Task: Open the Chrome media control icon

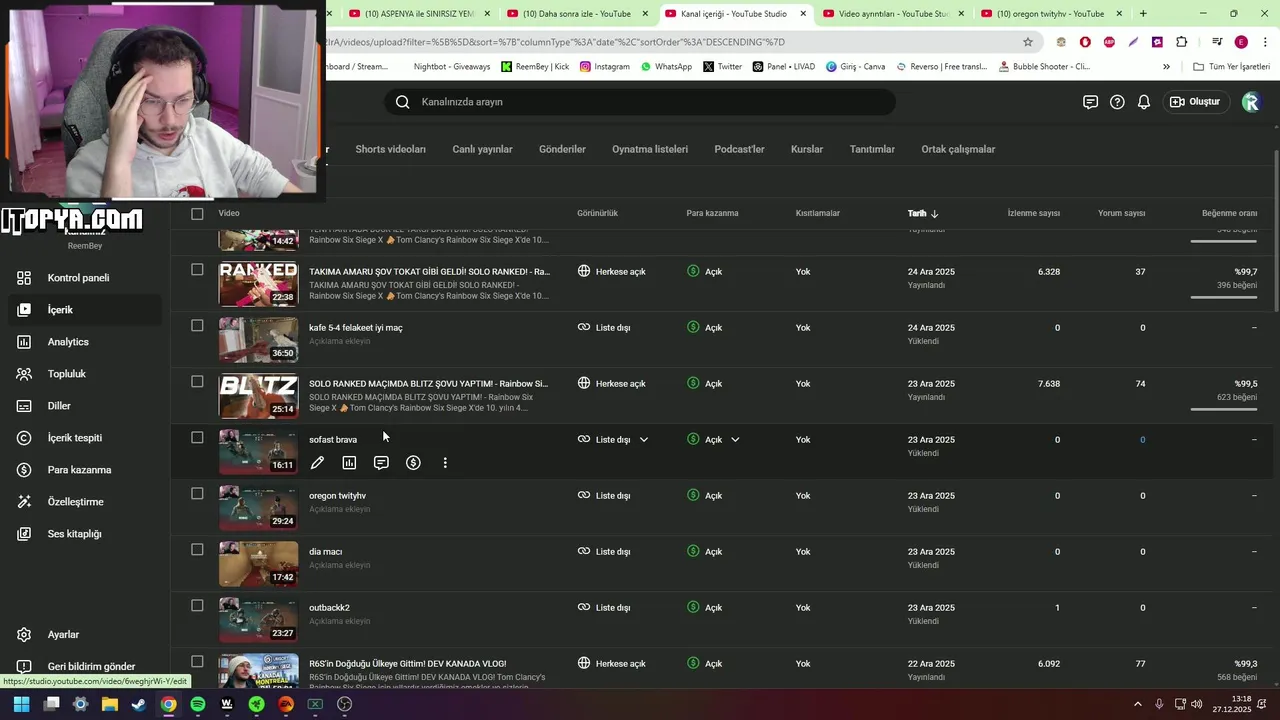Action: click(1217, 42)
